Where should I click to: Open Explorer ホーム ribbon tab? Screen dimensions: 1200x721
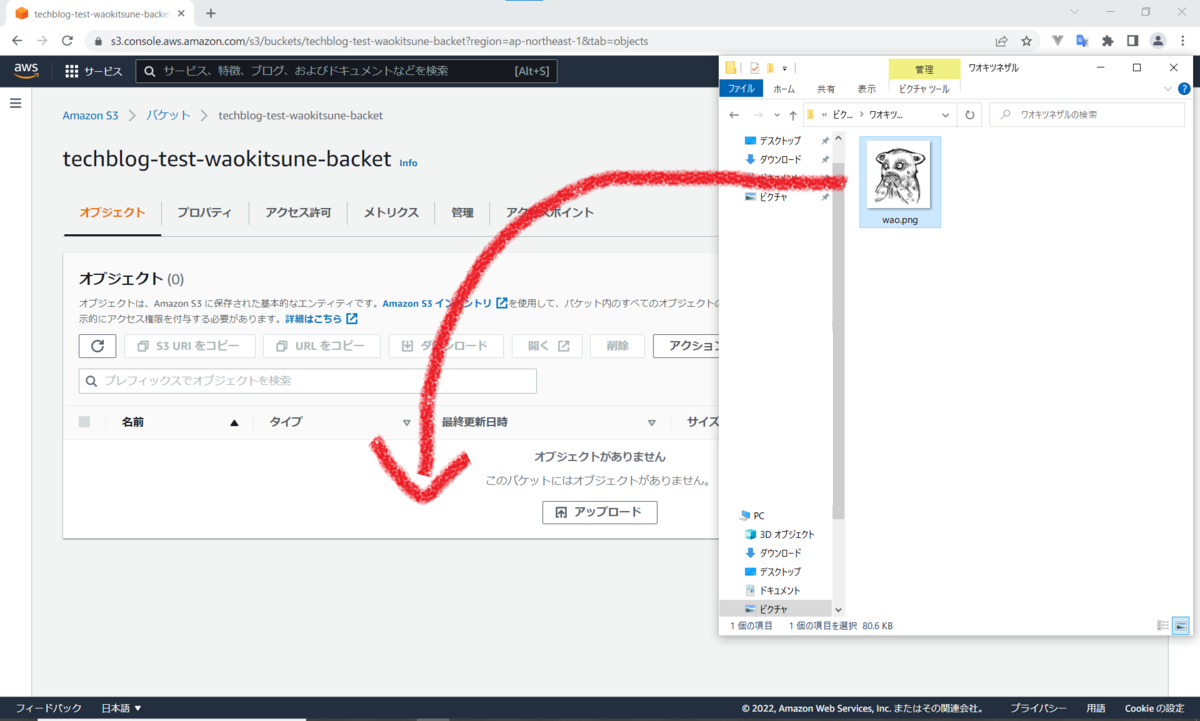tap(784, 89)
